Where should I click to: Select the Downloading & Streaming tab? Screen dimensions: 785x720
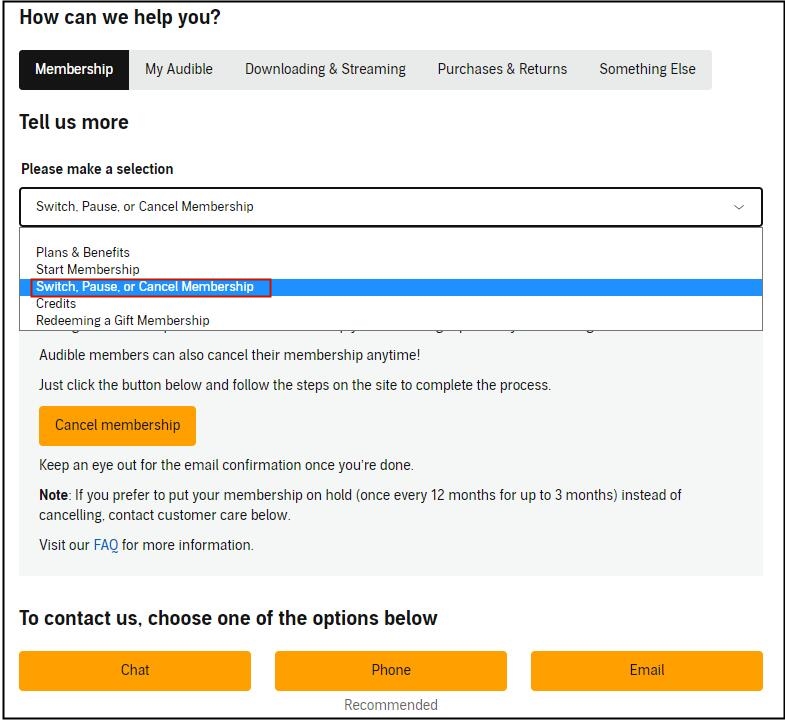click(x=325, y=70)
